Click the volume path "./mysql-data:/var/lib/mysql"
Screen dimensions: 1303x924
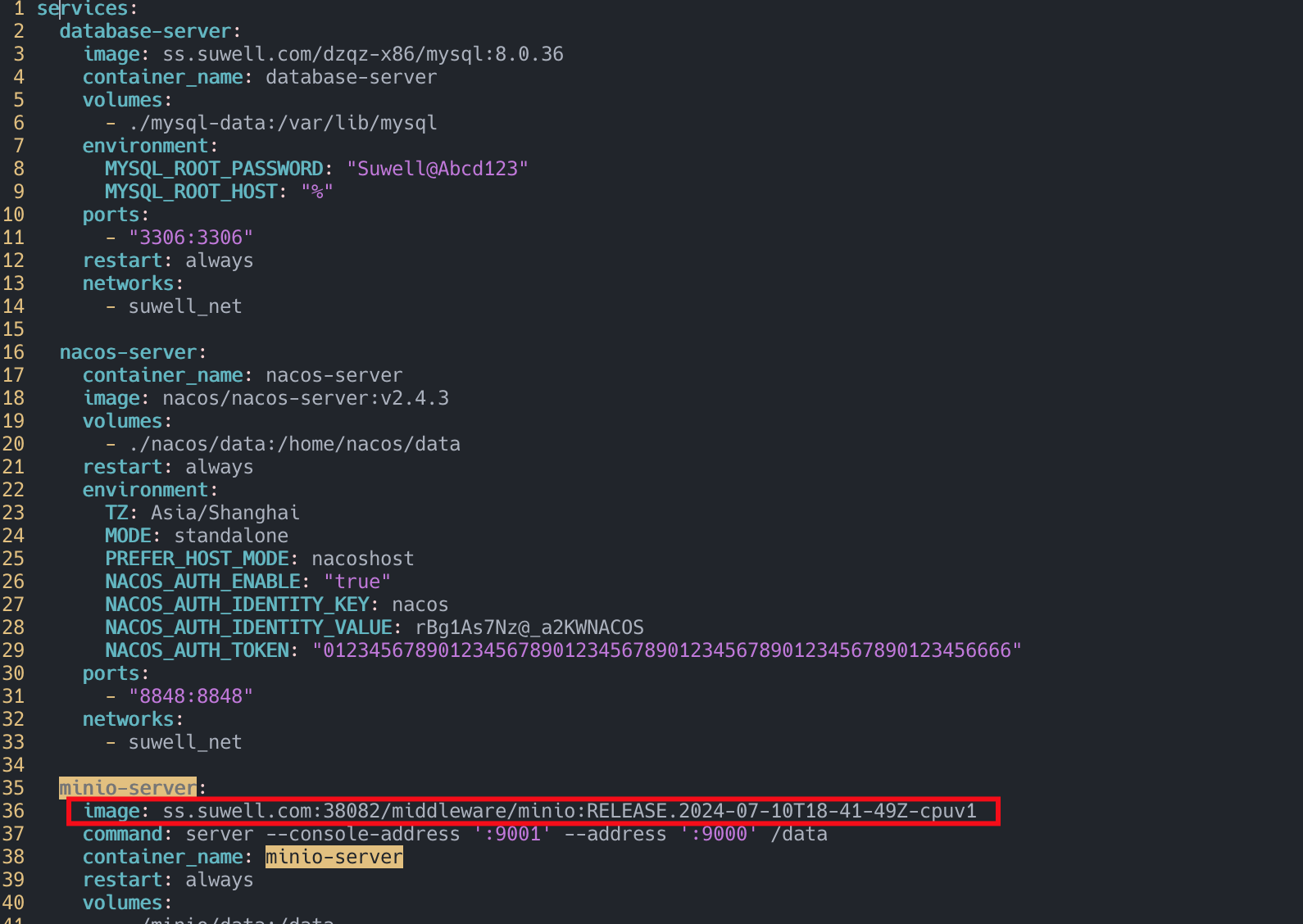[x=283, y=123]
